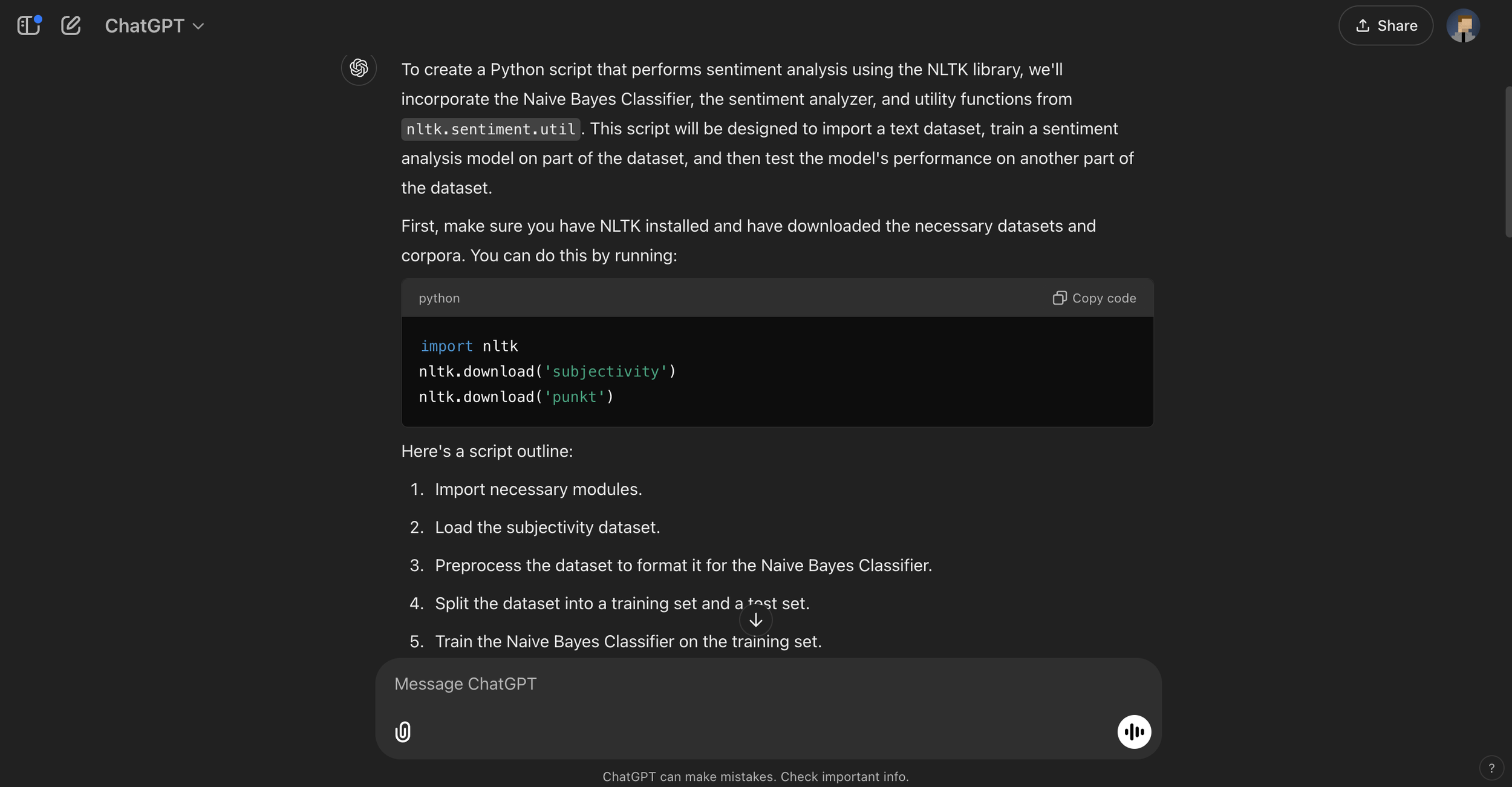Click the 'subjectivity' string in code

[605, 371]
